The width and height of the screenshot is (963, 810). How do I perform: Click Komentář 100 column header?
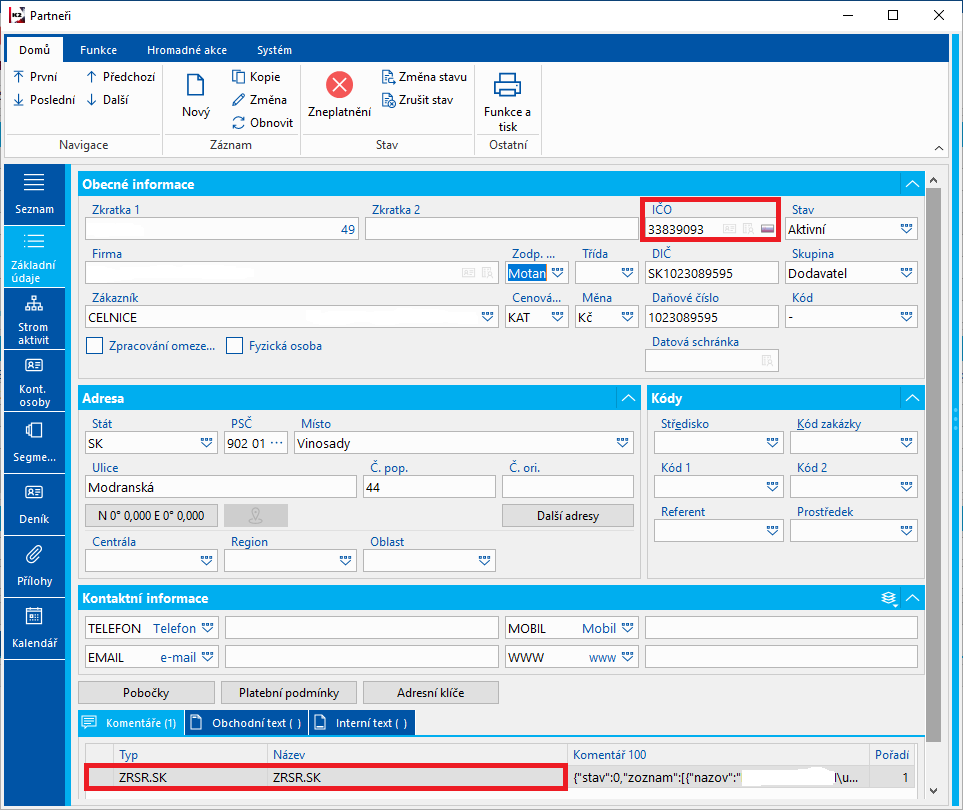point(718,755)
